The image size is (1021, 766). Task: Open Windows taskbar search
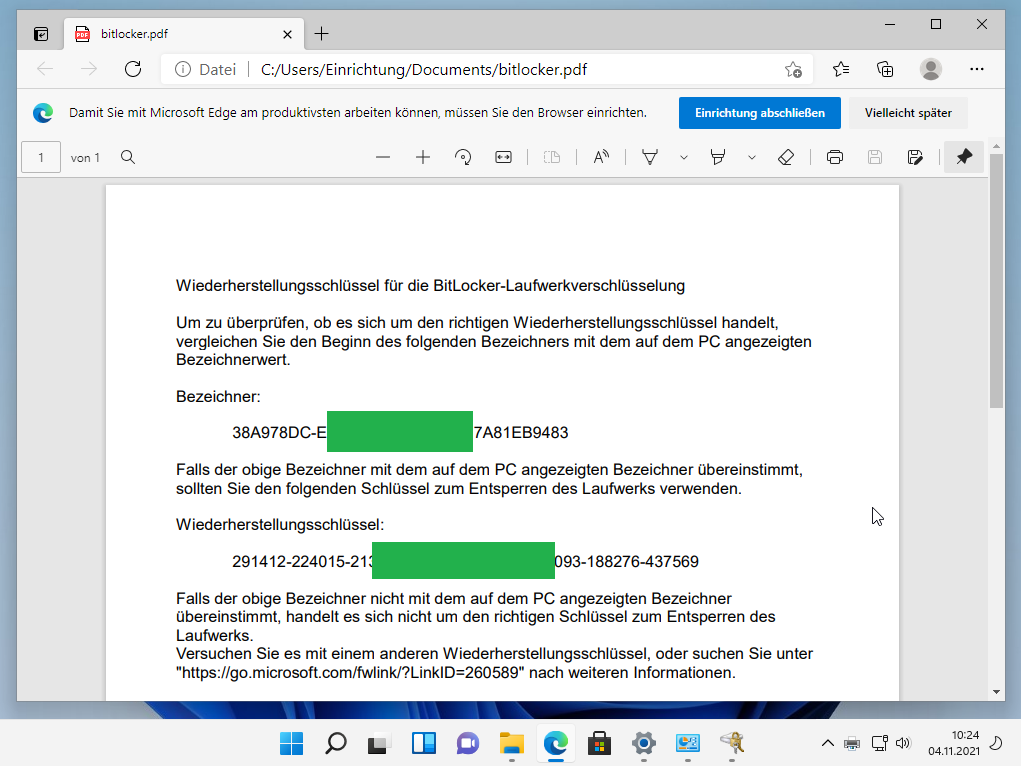335,743
